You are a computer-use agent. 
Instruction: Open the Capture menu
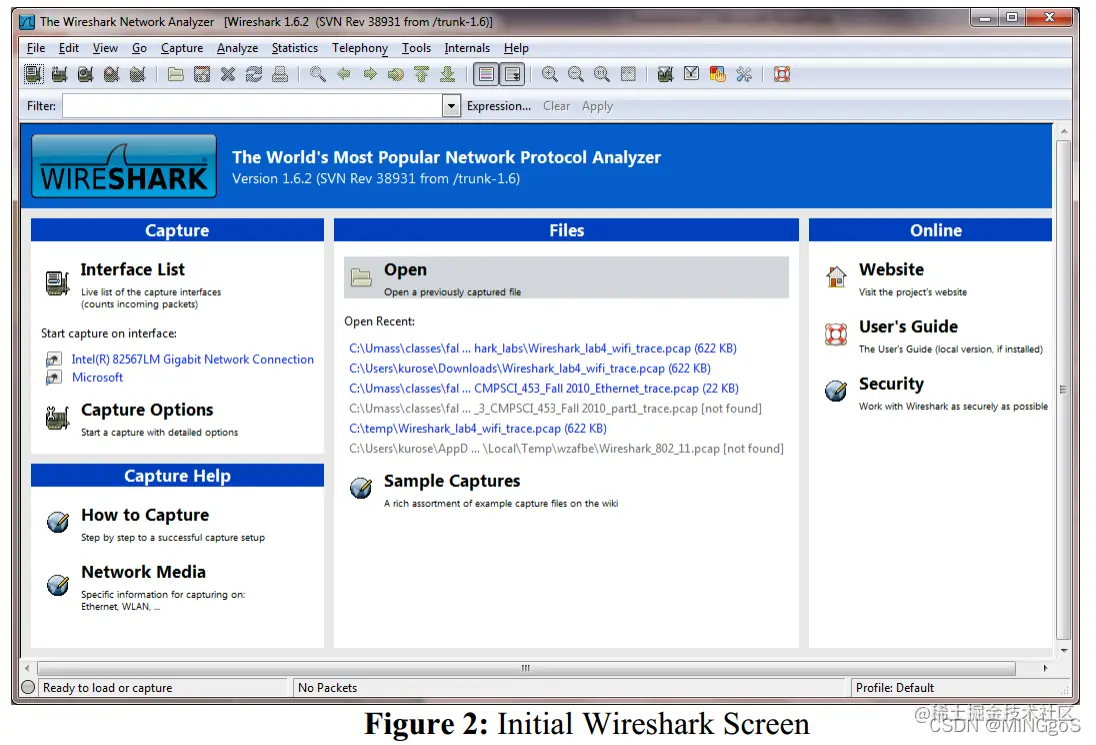click(x=182, y=48)
